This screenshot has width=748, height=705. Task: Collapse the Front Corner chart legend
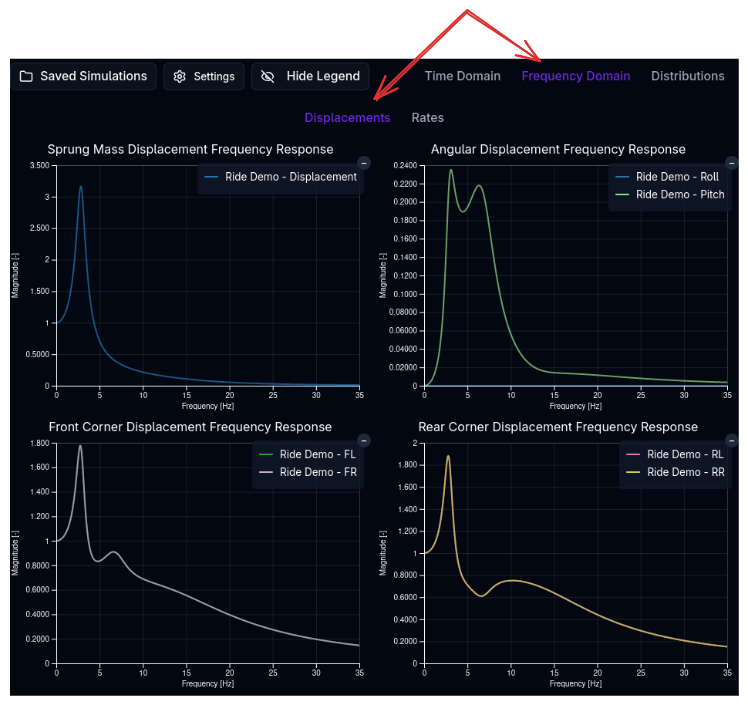pyautogui.click(x=364, y=441)
